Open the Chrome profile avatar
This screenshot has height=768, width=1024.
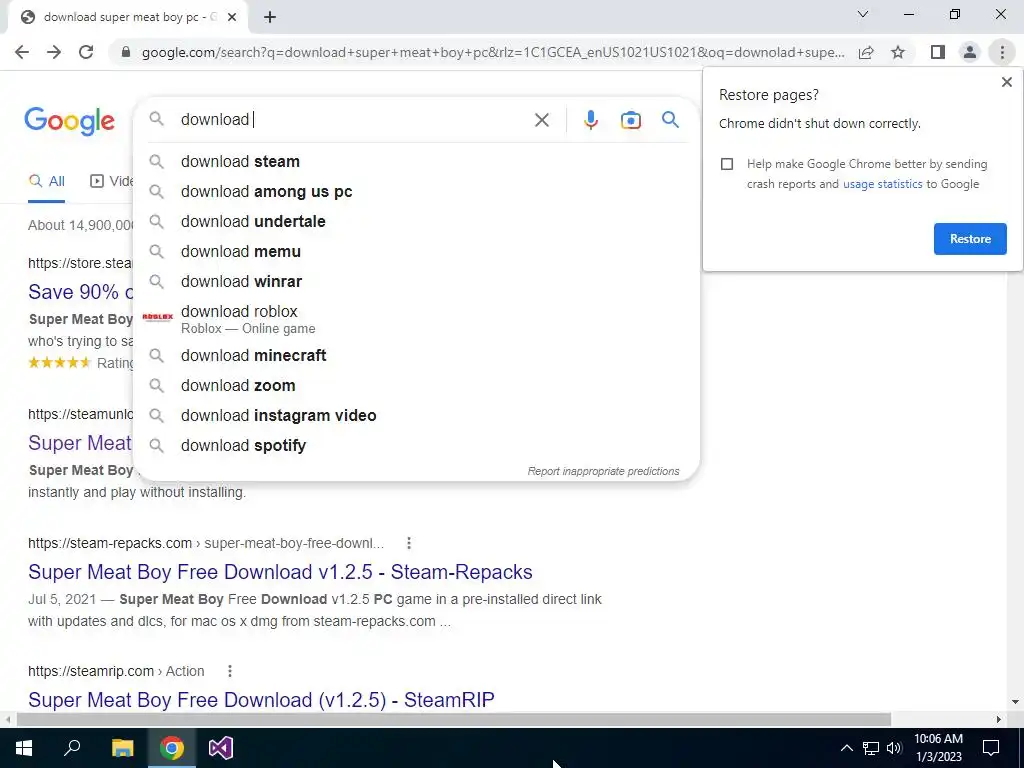[x=970, y=52]
